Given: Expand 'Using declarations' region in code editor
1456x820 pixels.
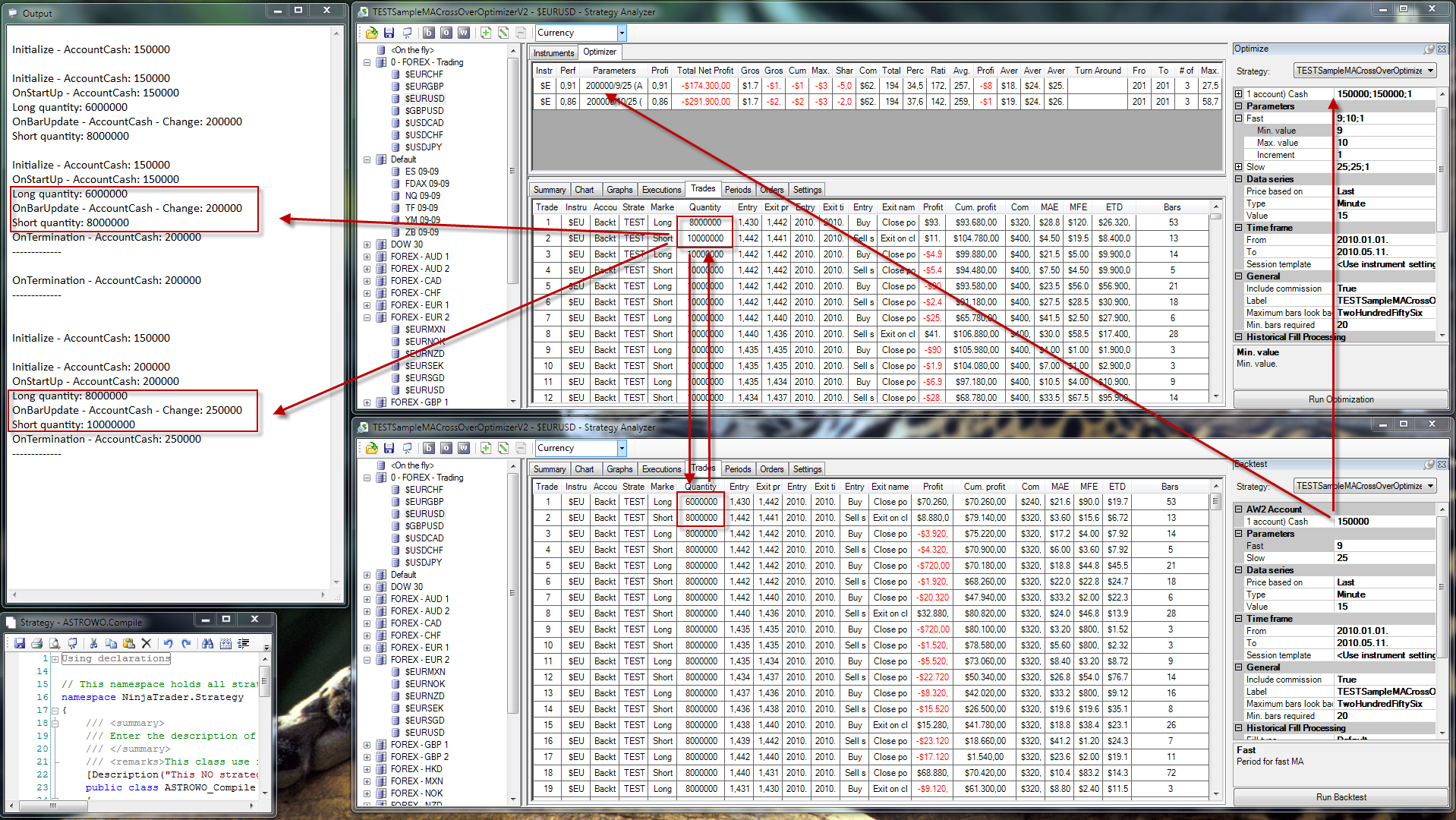Looking at the screenshot, I should click(x=55, y=659).
